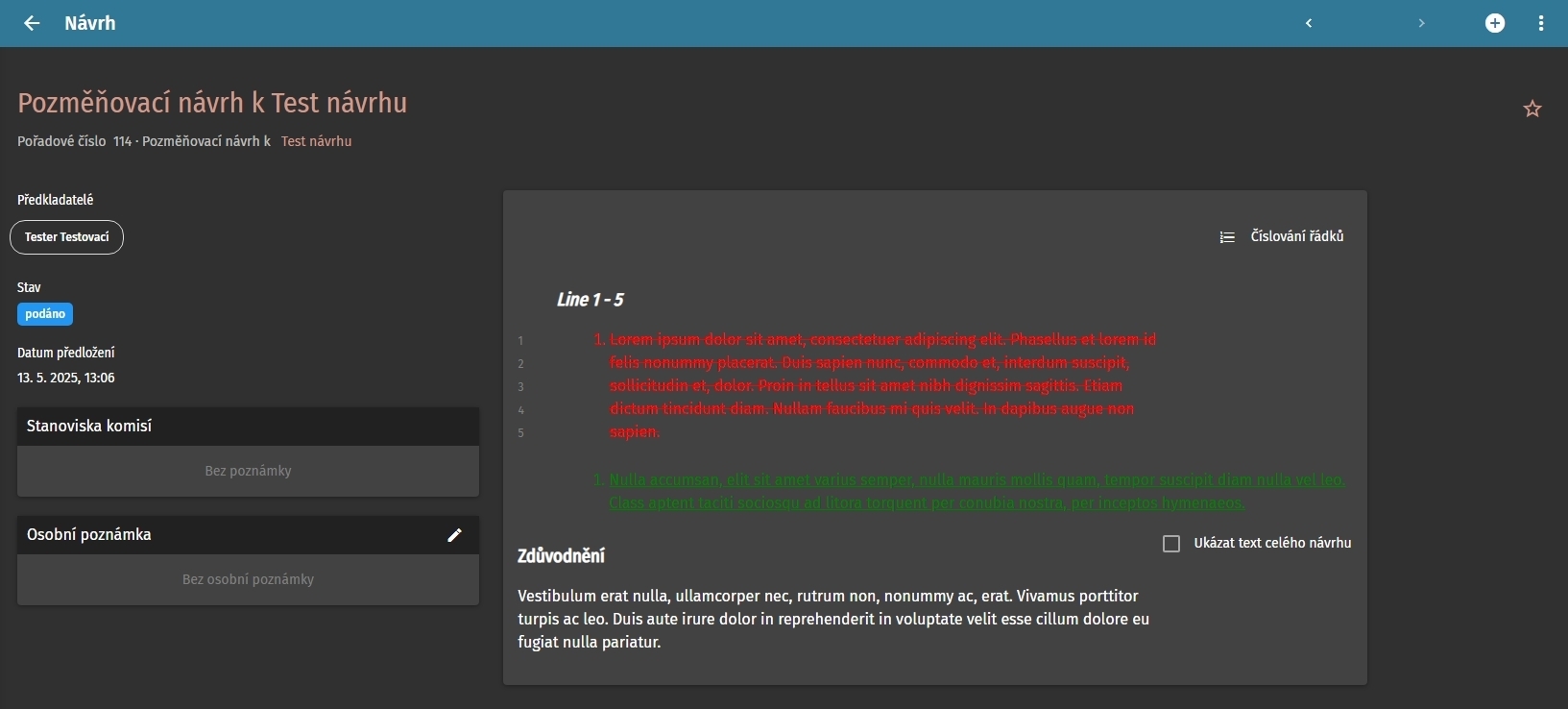
Task: Click the podáno status badge
Action: [x=45, y=314]
